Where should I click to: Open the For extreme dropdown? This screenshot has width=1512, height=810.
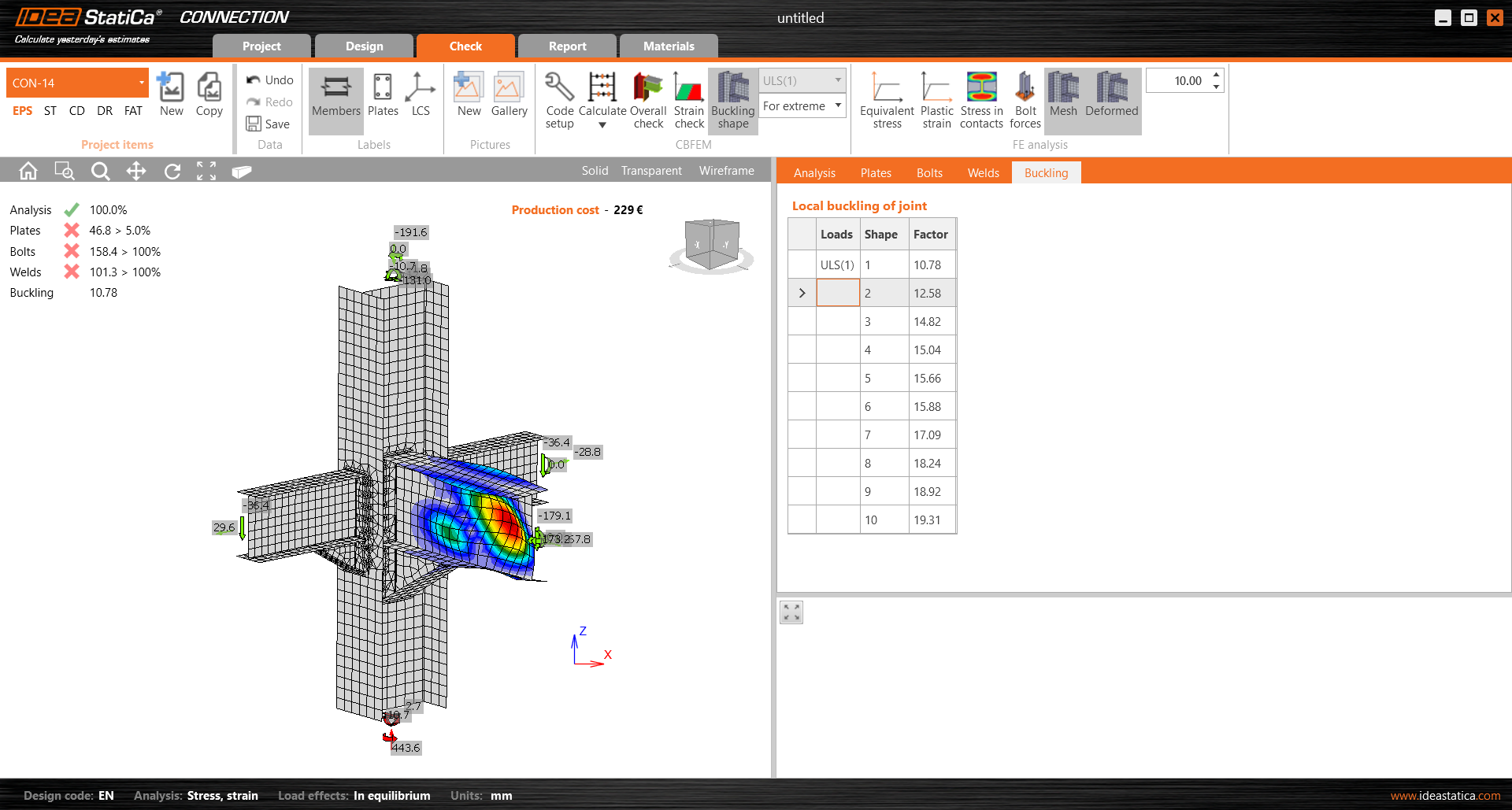[x=838, y=105]
